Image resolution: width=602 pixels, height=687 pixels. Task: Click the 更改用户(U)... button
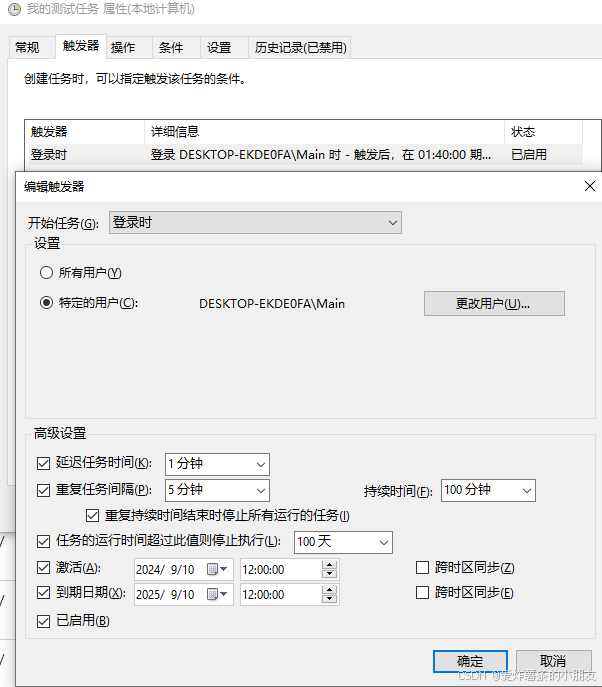click(494, 303)
